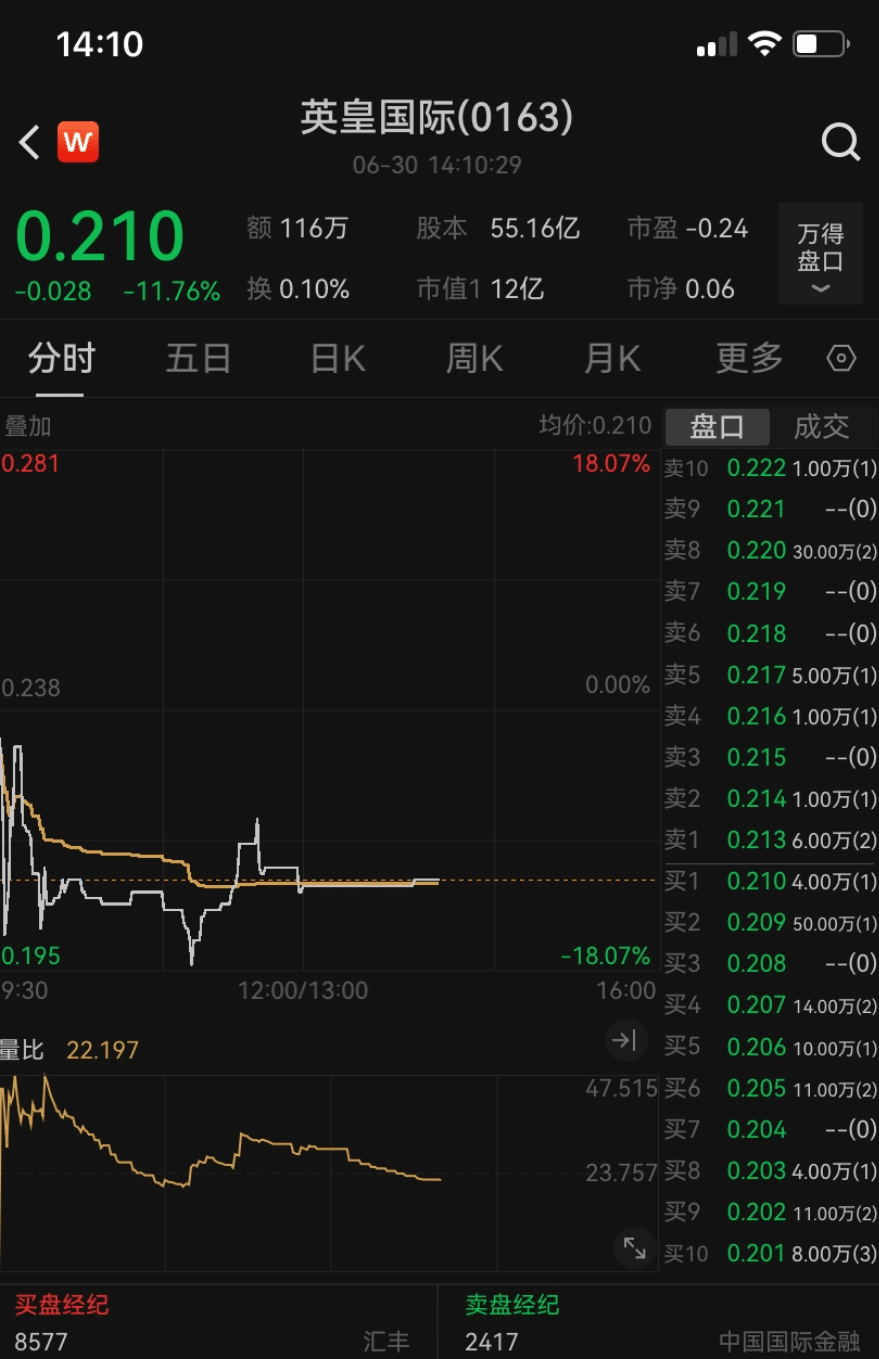Switch to the 日K daily chart tab
The height and width of the screenshot is (1359, 879).
(x=335, y=358)
